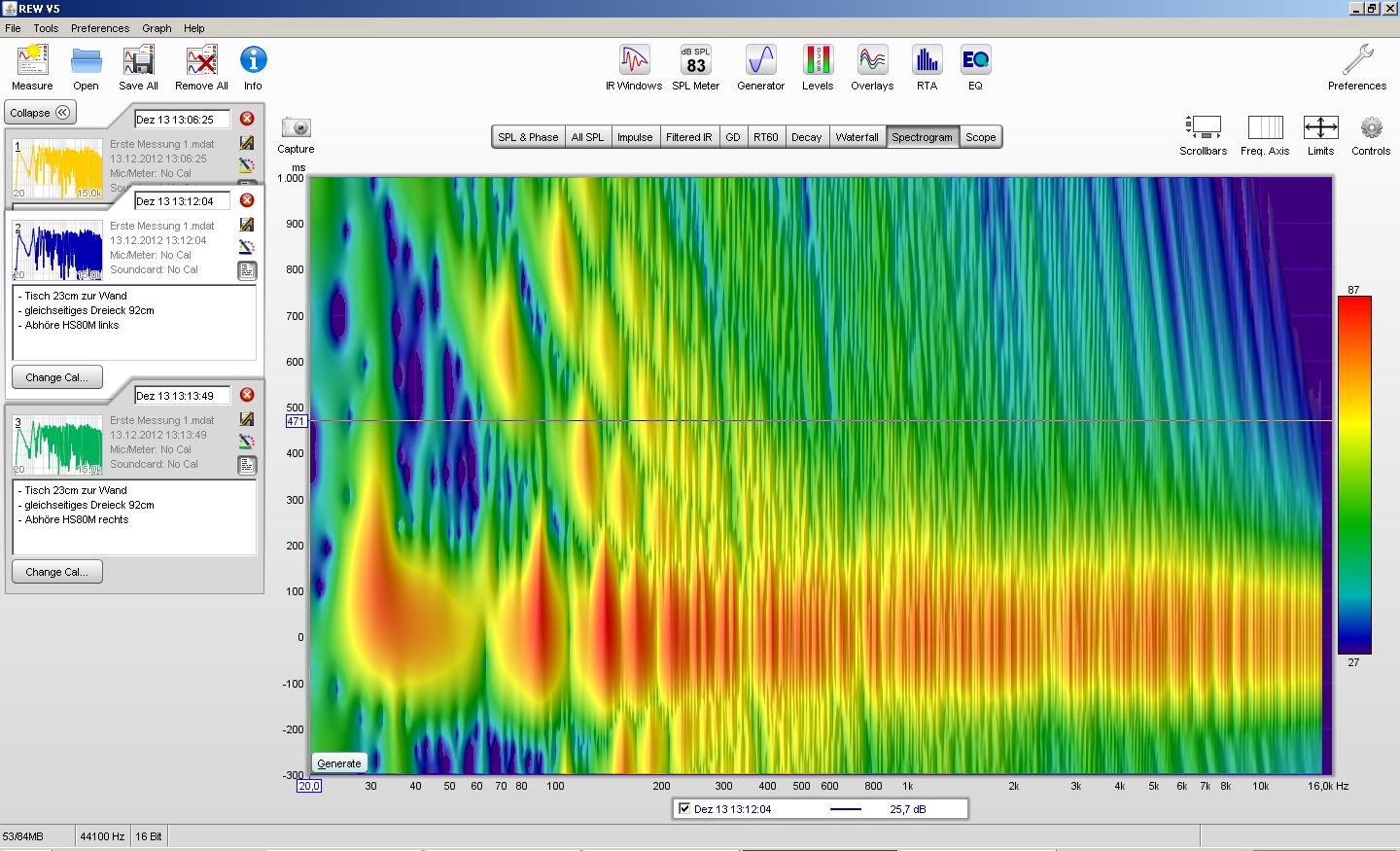Switch to the RT60 tab

(766, 137)
